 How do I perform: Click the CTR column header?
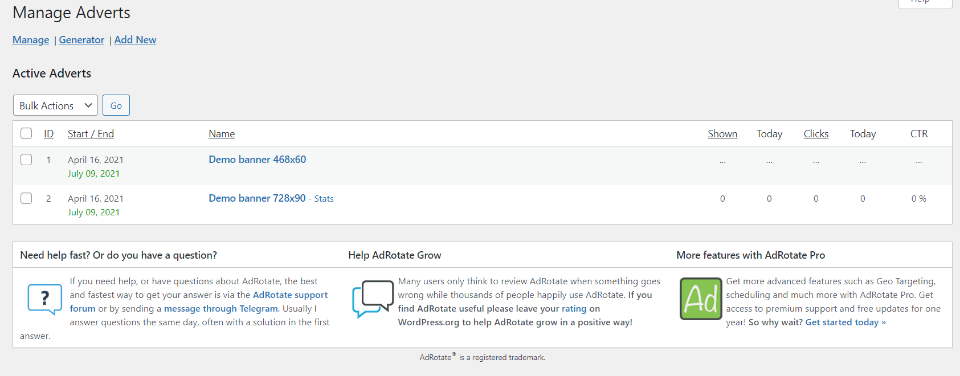tap(918, 133)
